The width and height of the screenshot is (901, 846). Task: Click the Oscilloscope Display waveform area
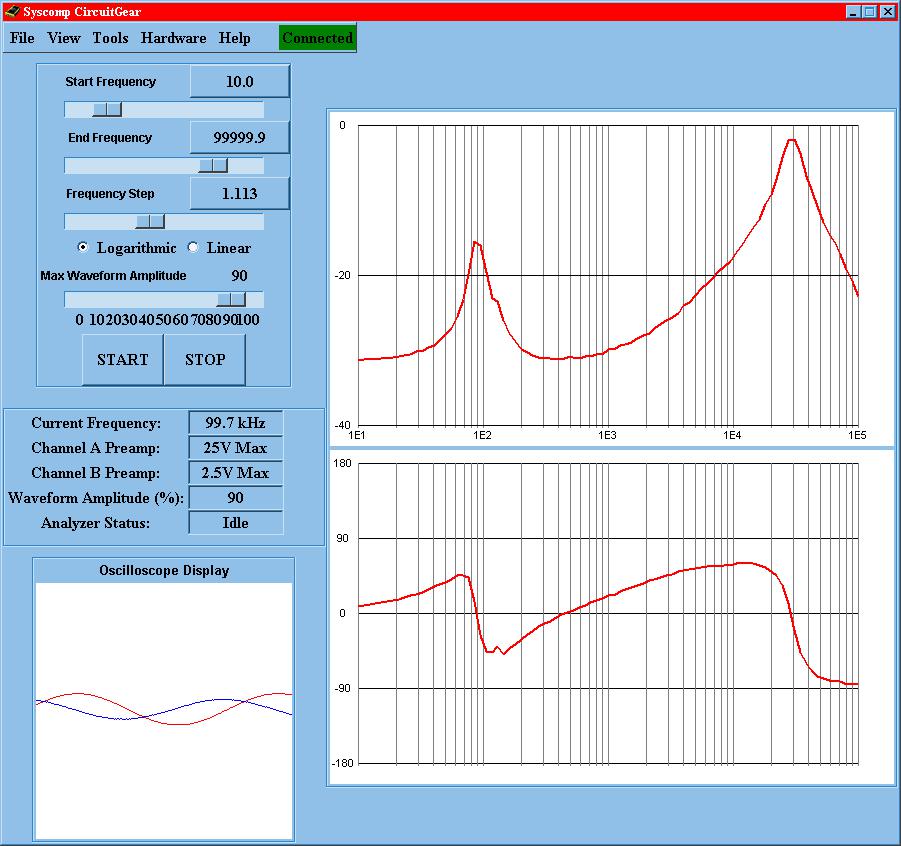point(164,710)
